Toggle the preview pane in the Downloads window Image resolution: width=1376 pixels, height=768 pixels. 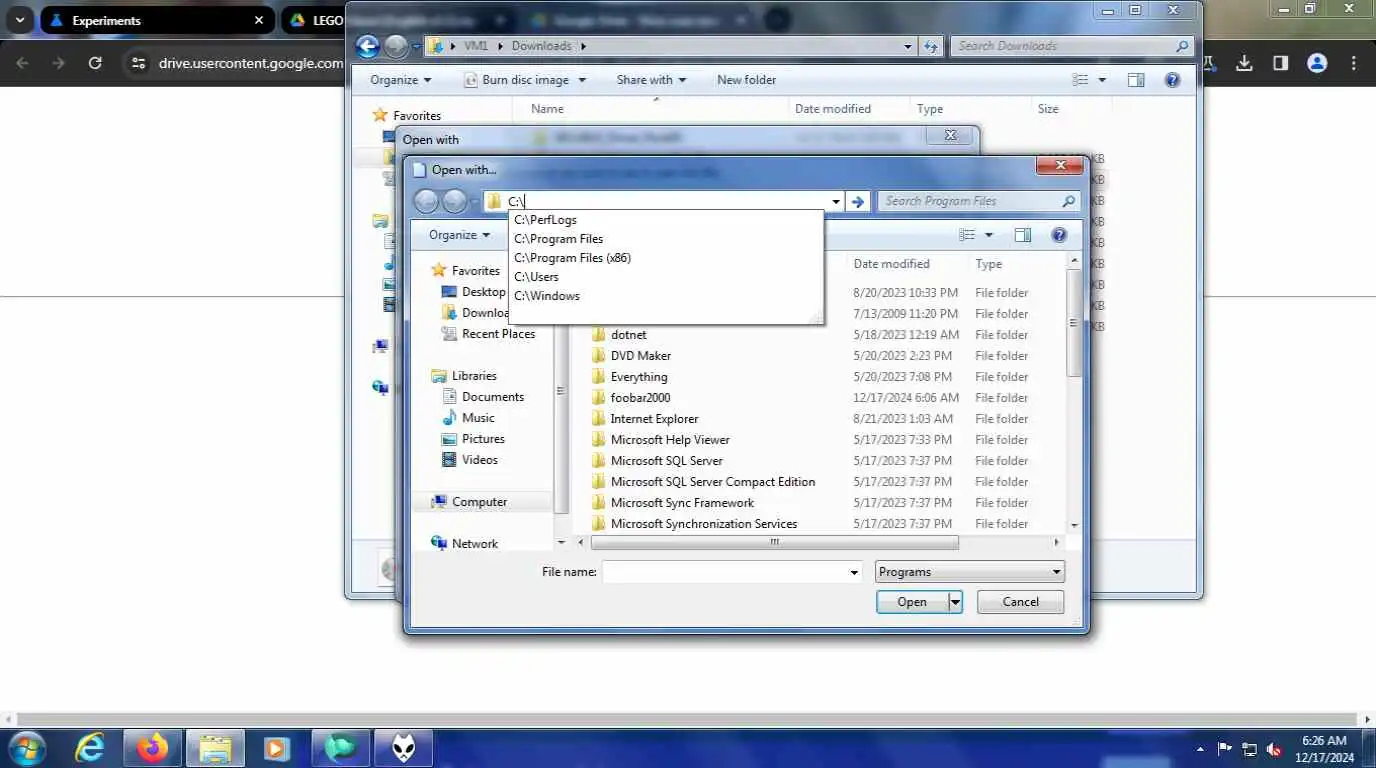point(1136,80)
